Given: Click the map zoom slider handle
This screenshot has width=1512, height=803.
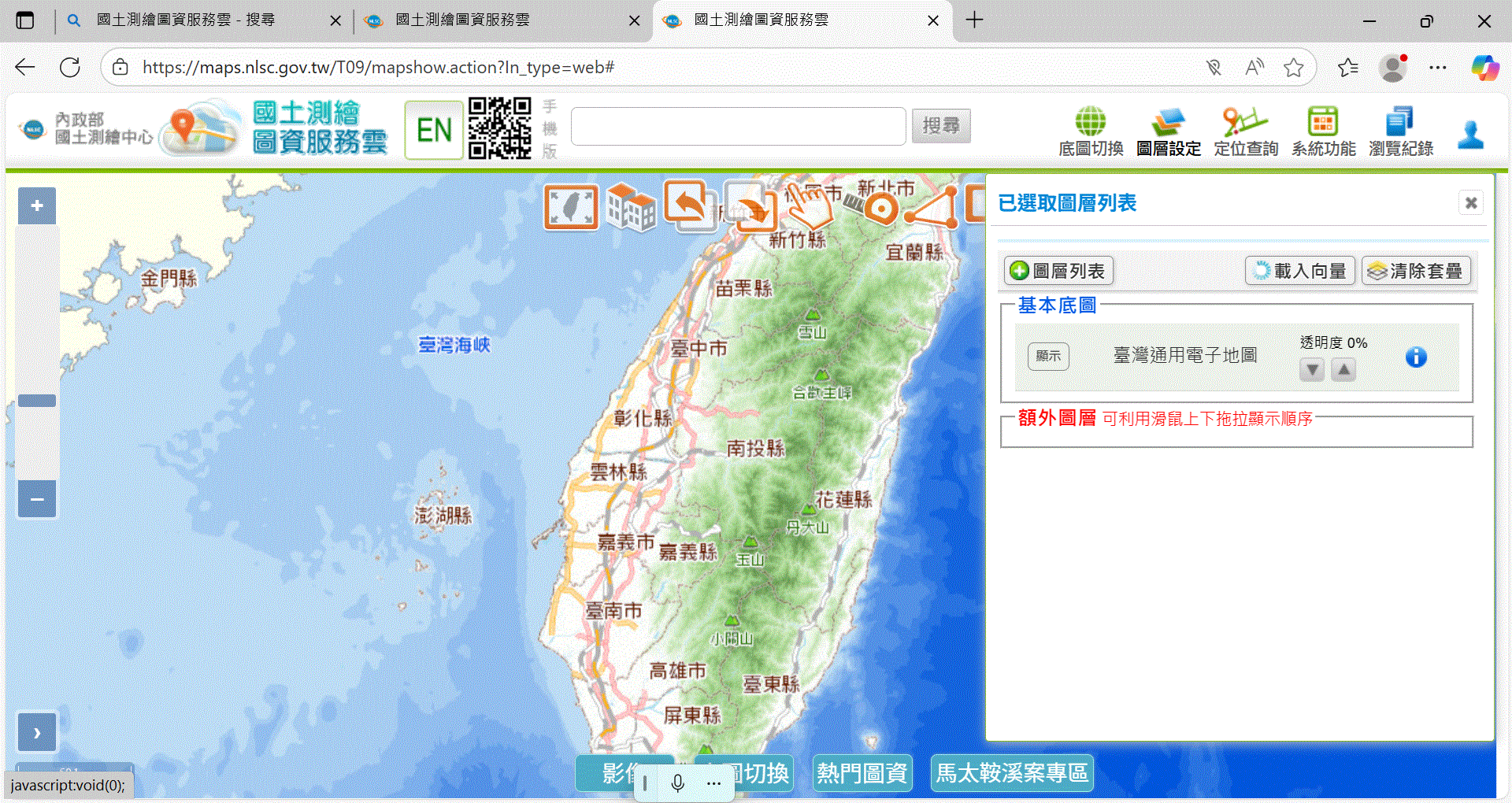Looking at the screenshot, I should tap(37, 401).
